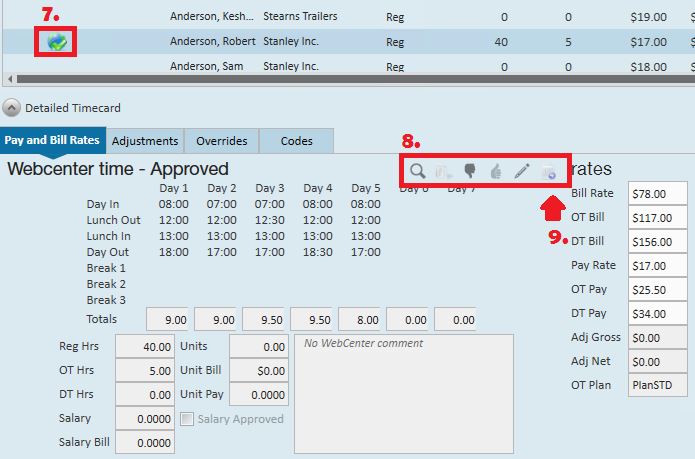Click the Day 5 total field 8.00
This screenshot has height=459, width=695.
pos(359,319)
